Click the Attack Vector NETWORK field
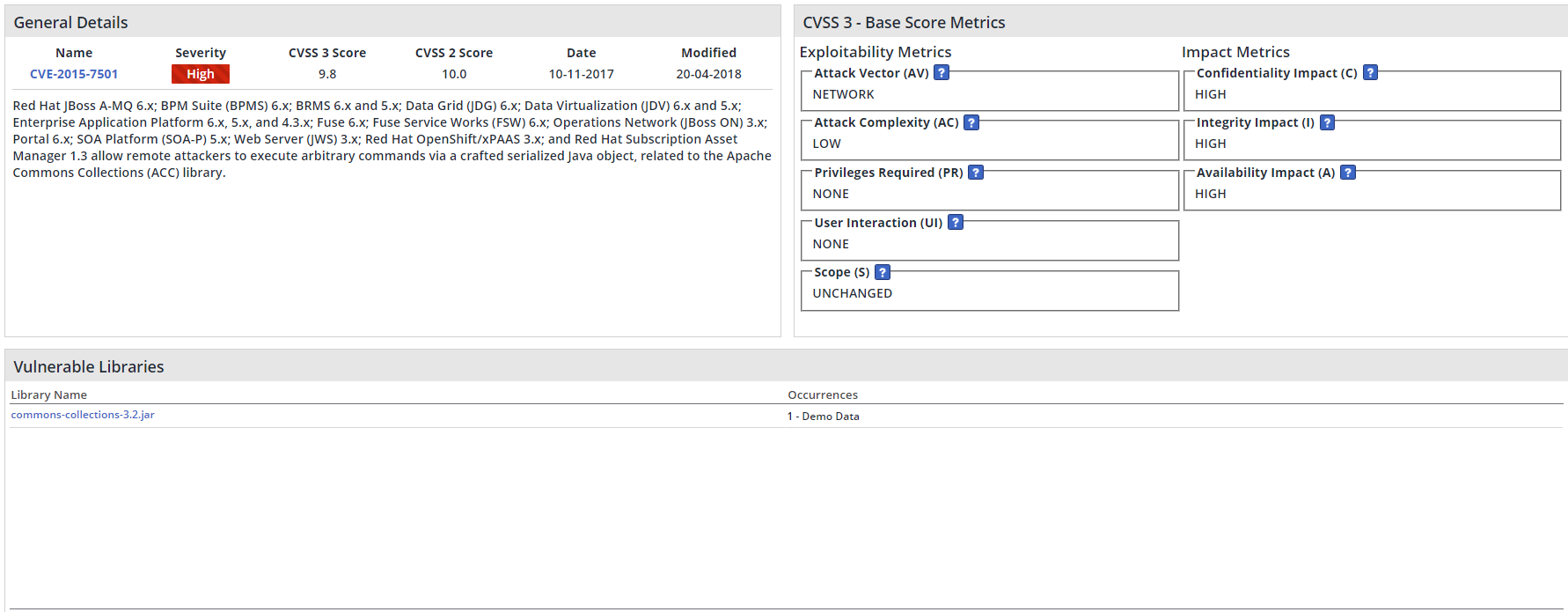 [x=989, y=94]
